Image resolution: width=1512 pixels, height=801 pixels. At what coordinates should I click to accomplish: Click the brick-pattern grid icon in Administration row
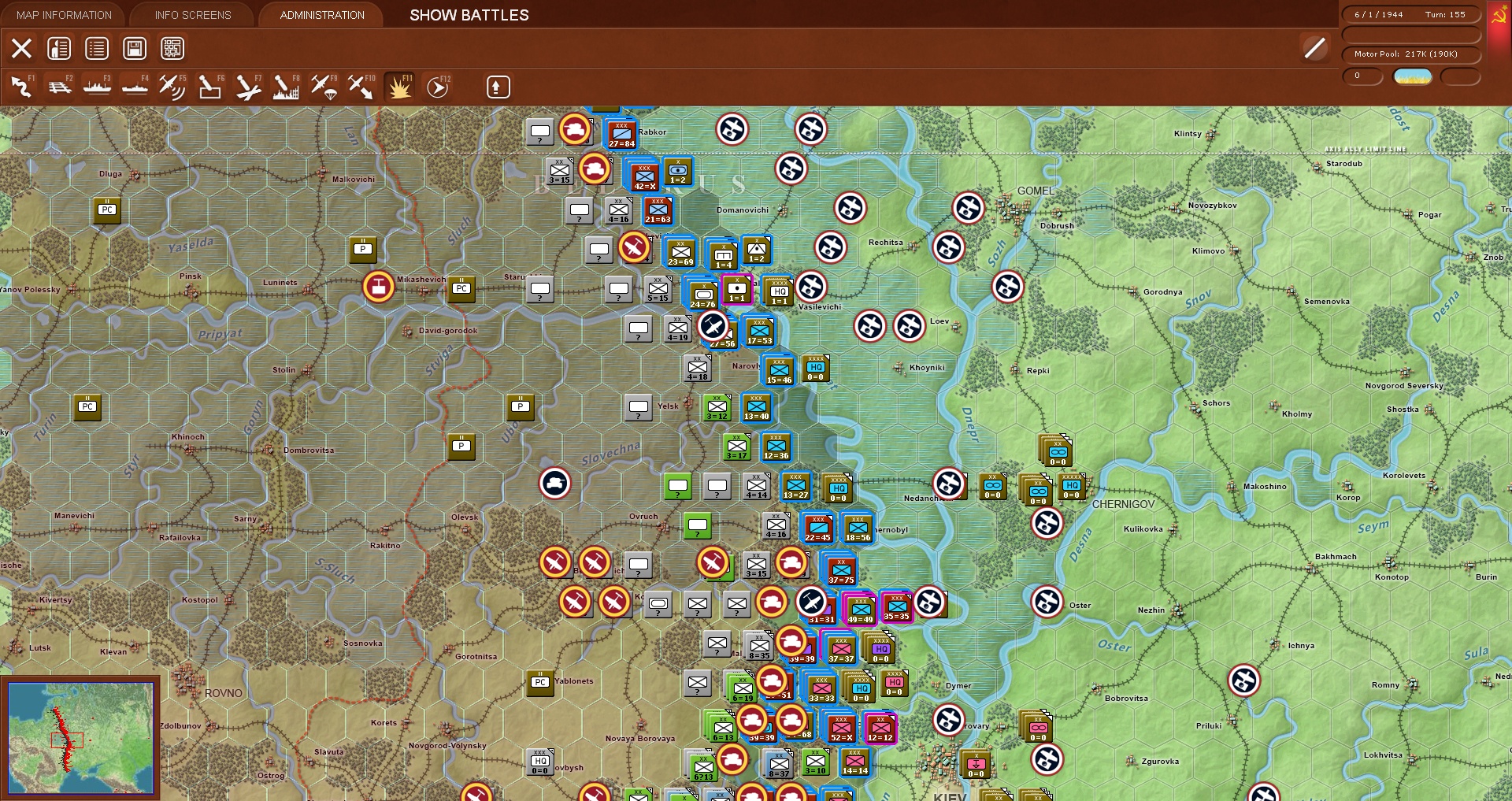pyautogui.click(x=172, y=49)
